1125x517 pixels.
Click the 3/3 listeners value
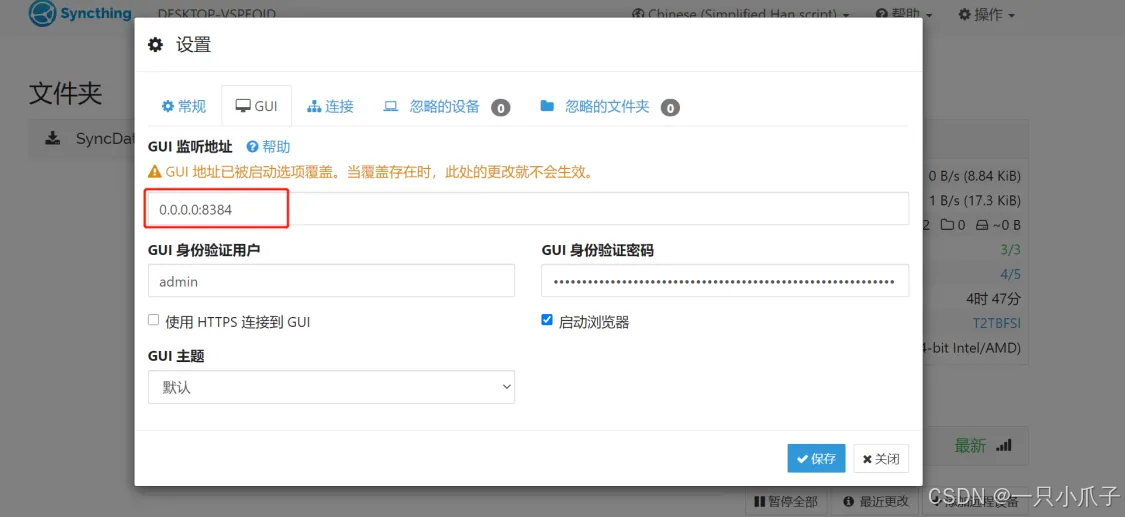[x=1010, y=250]
